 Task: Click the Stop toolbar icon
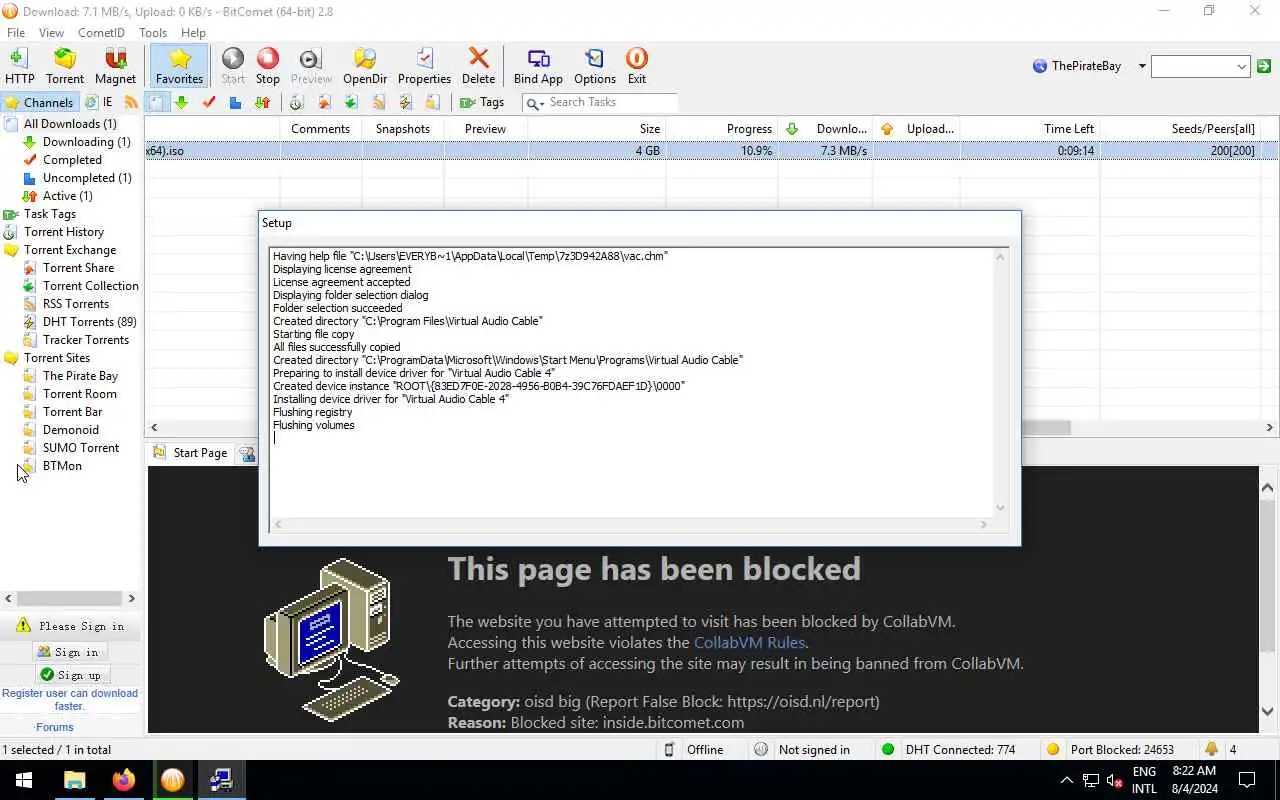tap(268, 66)
